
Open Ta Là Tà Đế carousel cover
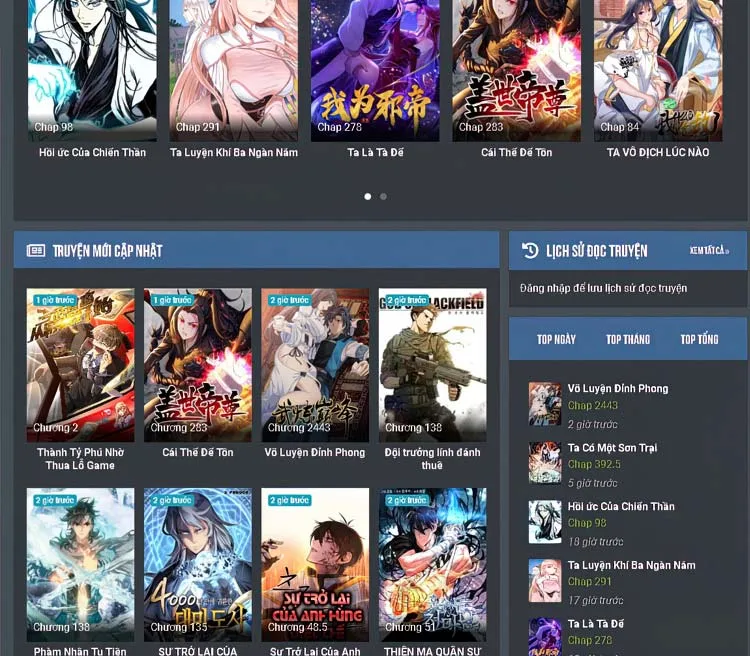click(x=375, y=70)
